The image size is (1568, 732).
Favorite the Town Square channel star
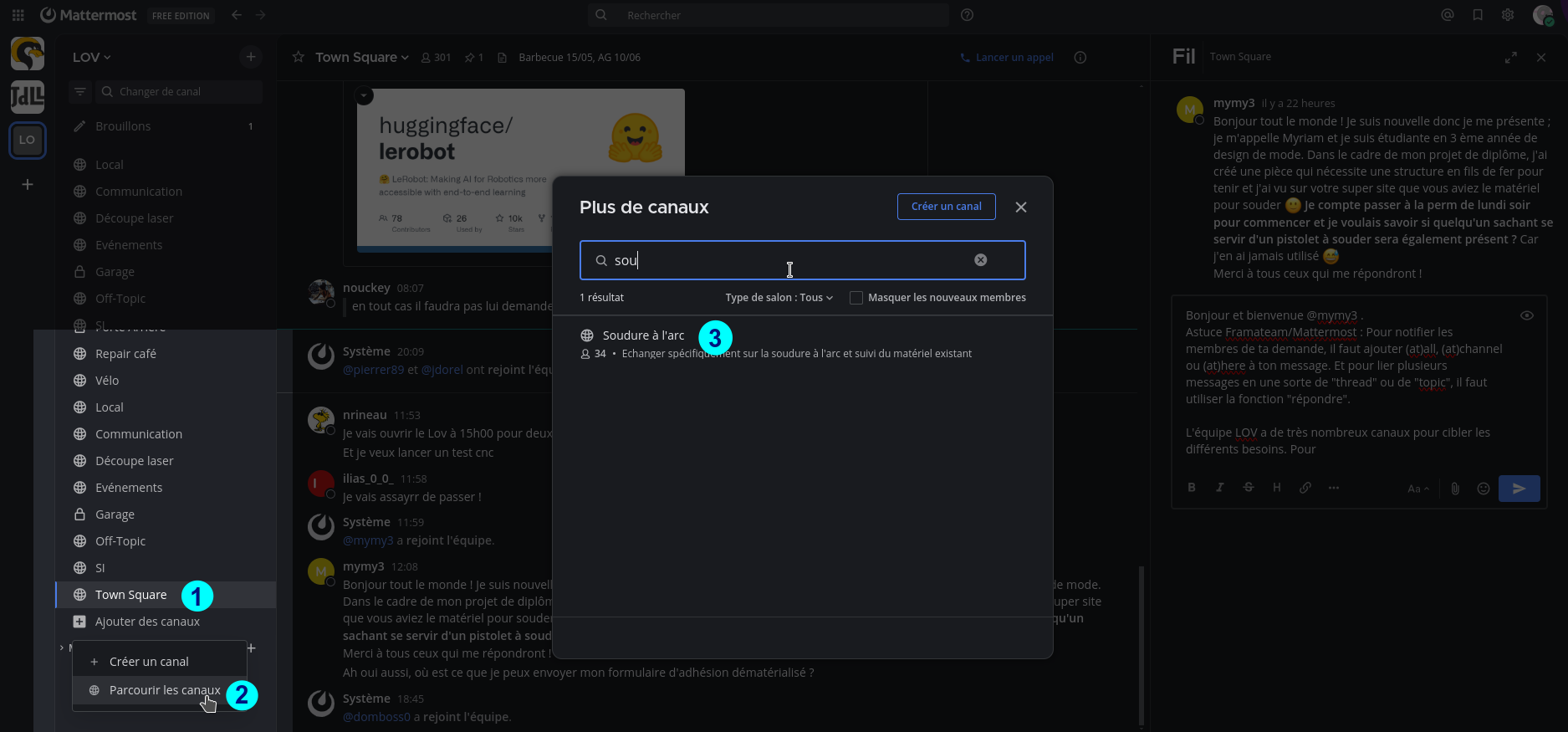298,57
